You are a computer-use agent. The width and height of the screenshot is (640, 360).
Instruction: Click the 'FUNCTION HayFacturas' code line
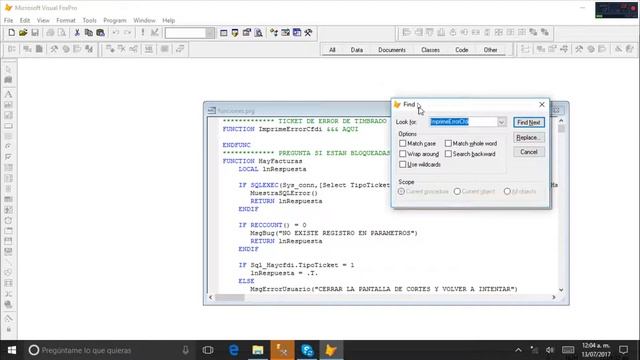[x=262, y=161]
